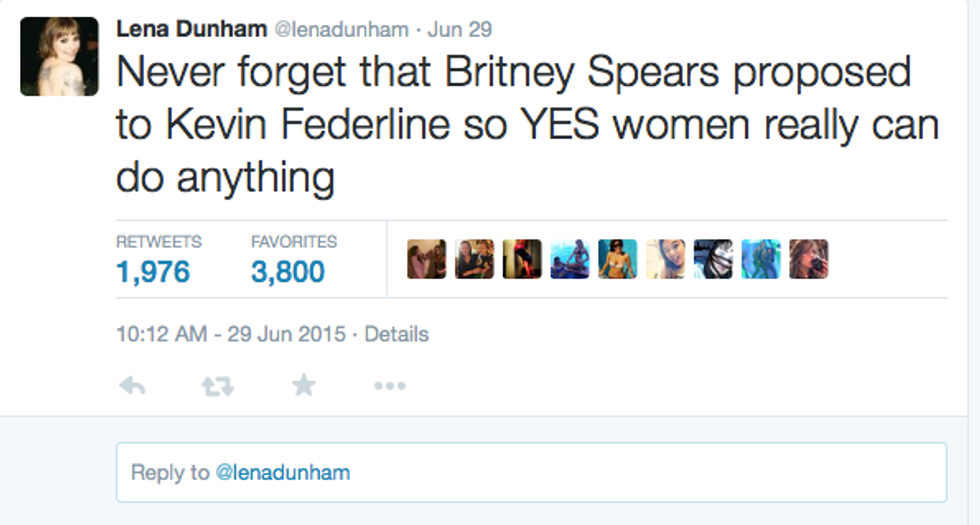Click the seventh favoriter avatar thumbnail
The image size is (980, 525).
click(713, 259)
